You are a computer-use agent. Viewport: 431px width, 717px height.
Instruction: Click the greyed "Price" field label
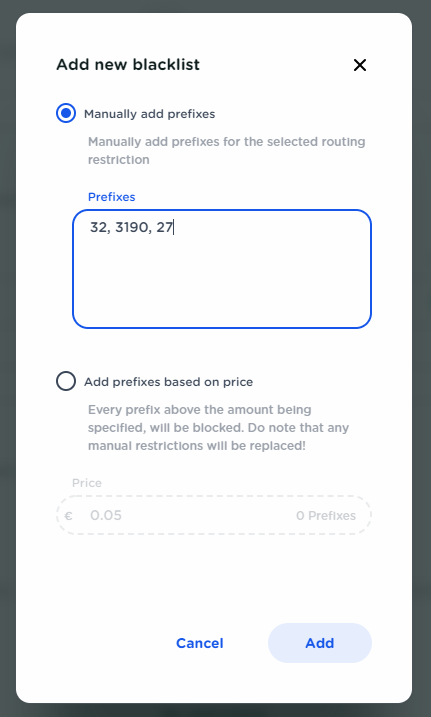(x=87, y=483)
